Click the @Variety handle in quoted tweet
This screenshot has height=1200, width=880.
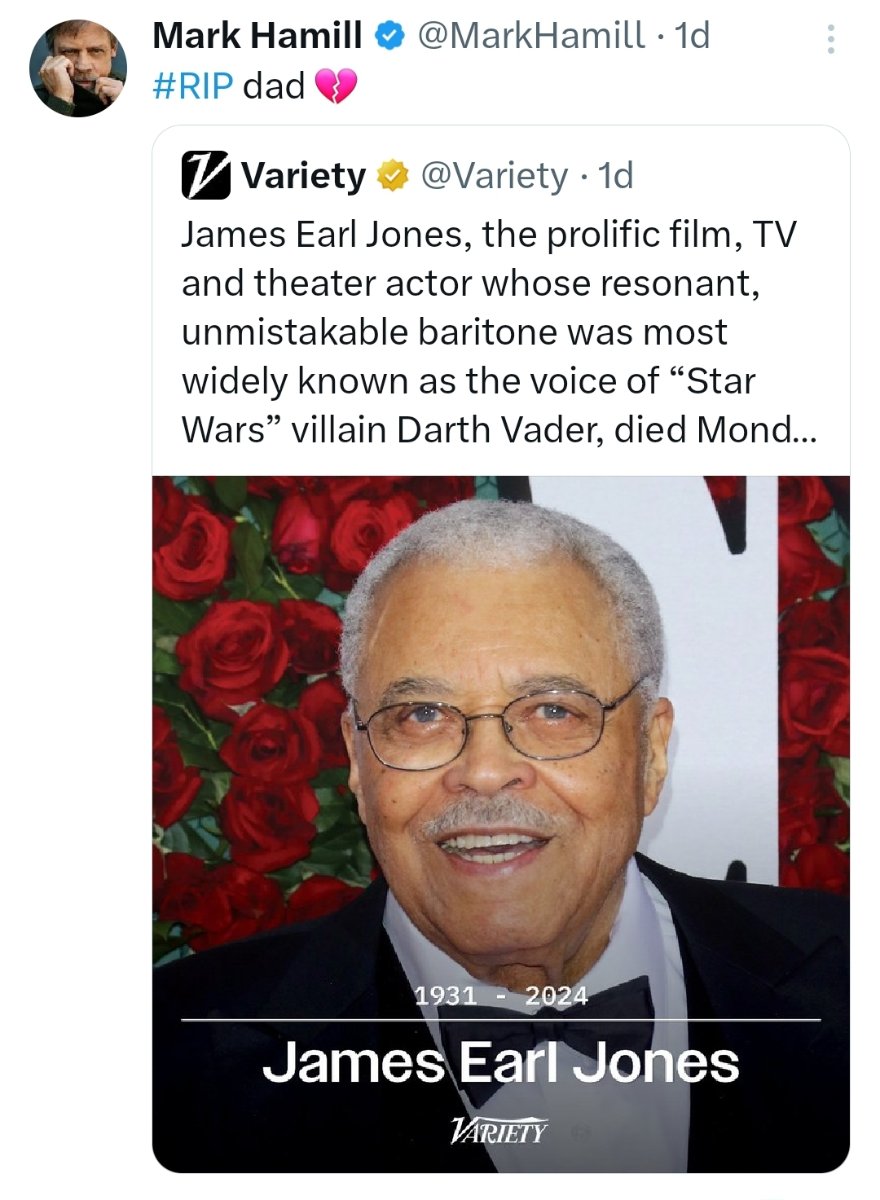pos(494,177)
